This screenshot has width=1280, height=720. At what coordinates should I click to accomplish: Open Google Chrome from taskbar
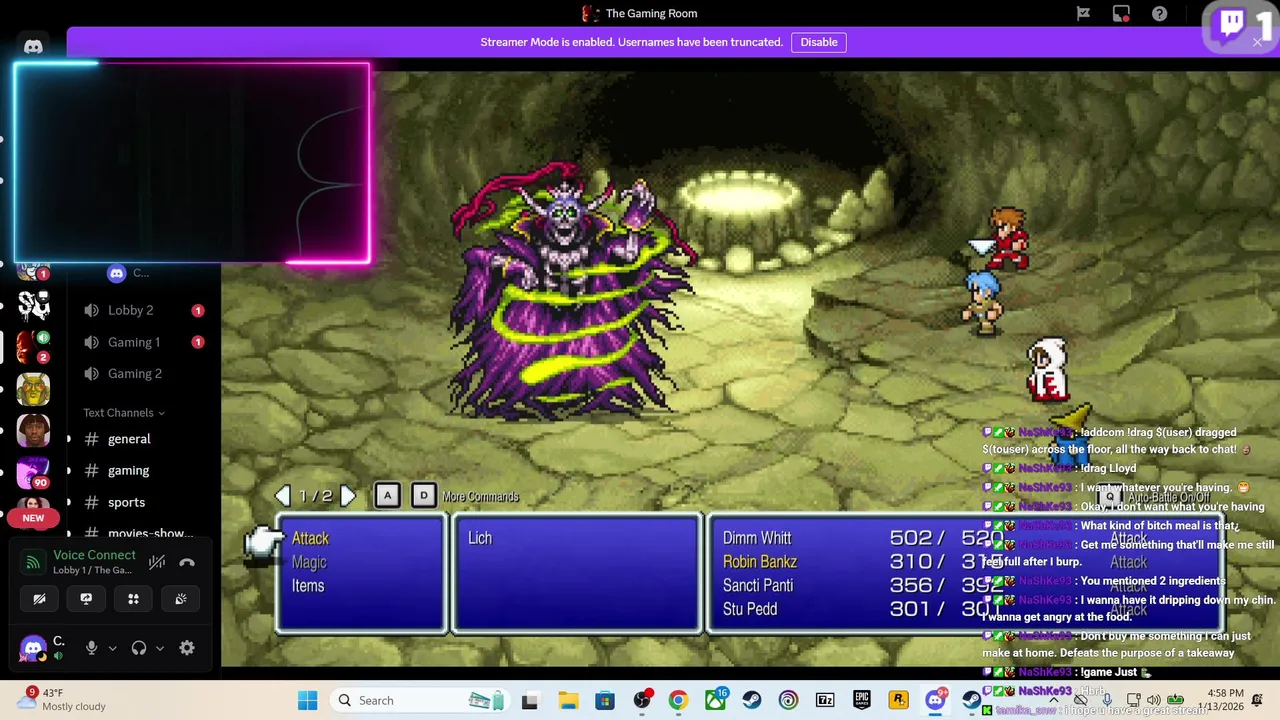(678, 700)
